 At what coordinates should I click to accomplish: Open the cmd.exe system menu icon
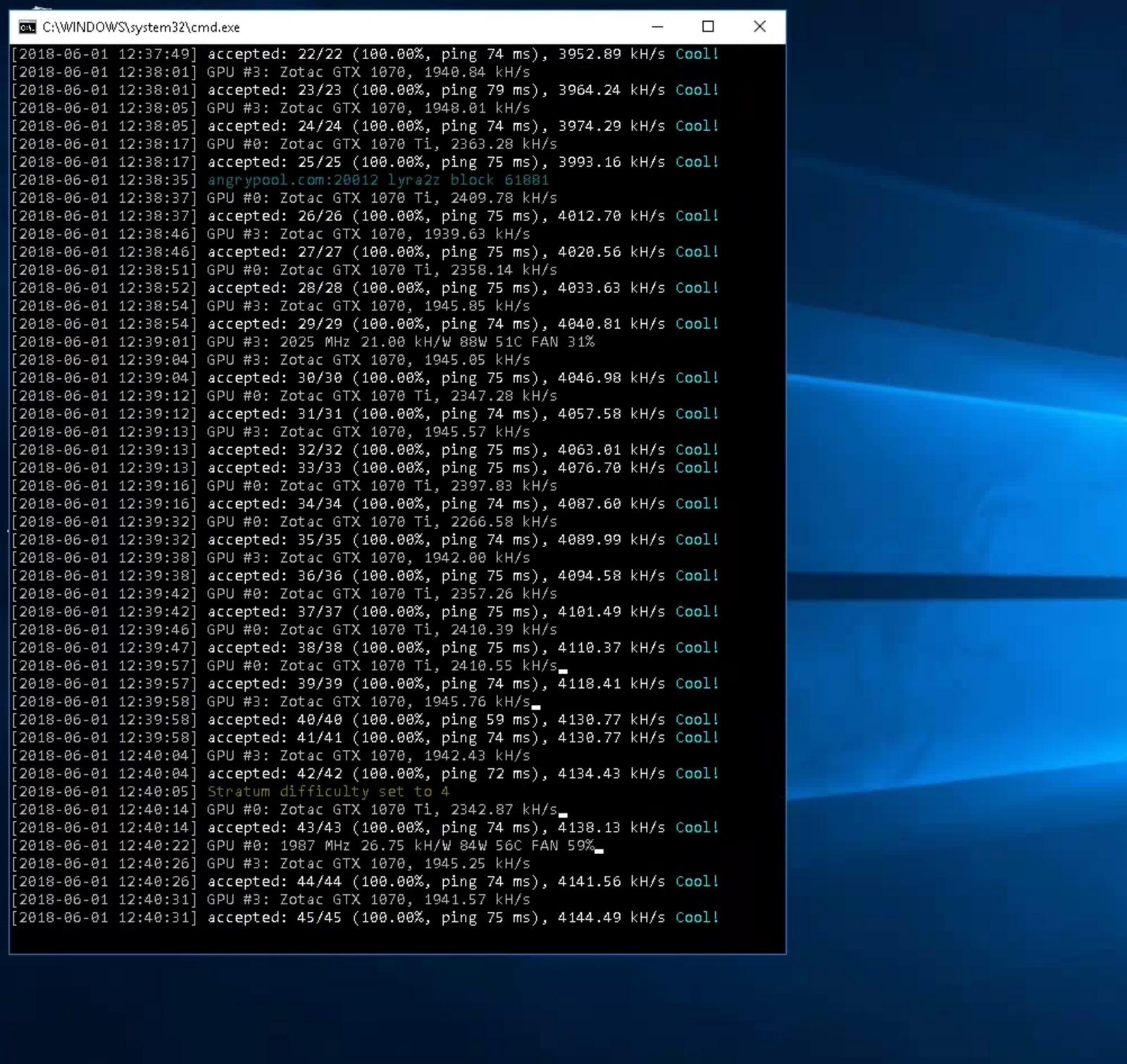(27, 27)
